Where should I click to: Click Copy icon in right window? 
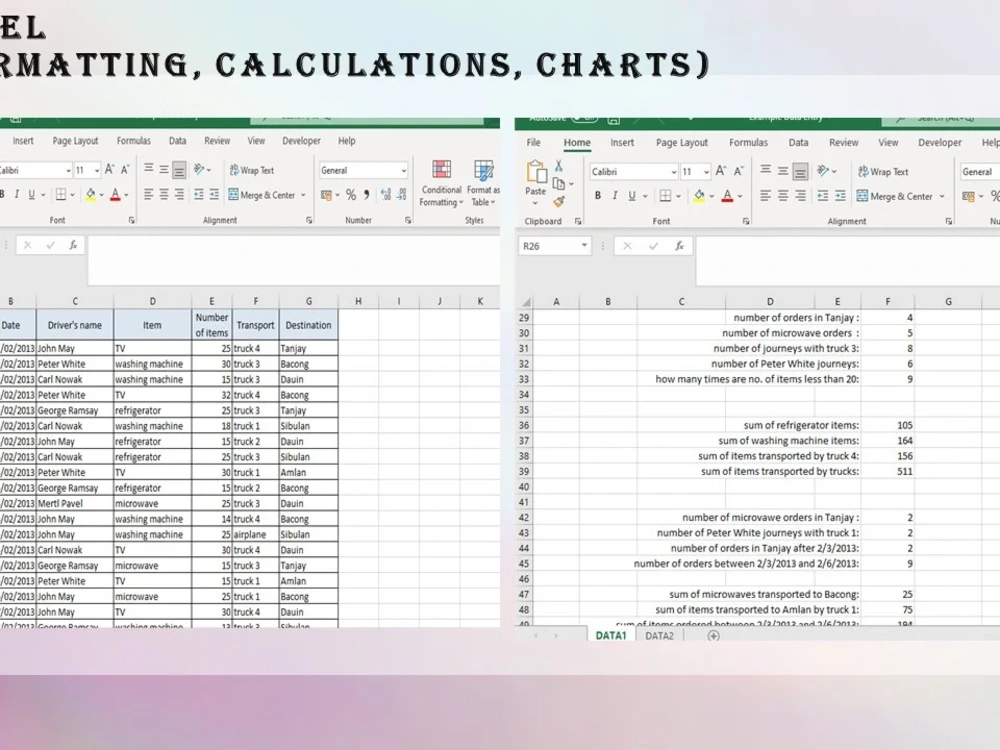coord(559,184)
